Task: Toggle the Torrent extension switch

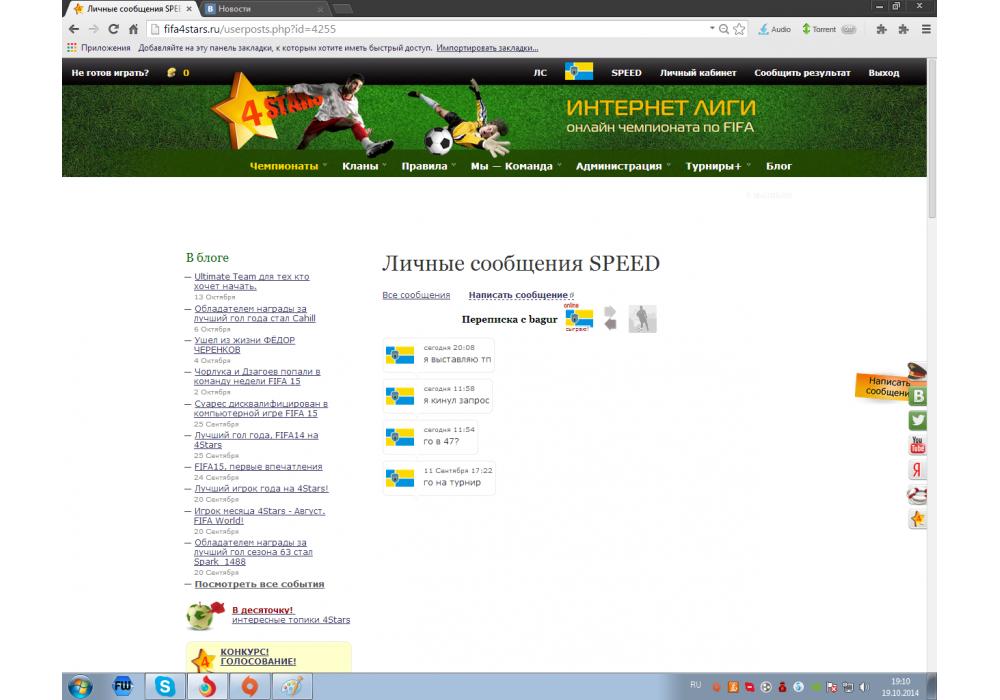Action: (x=848, y=29)
